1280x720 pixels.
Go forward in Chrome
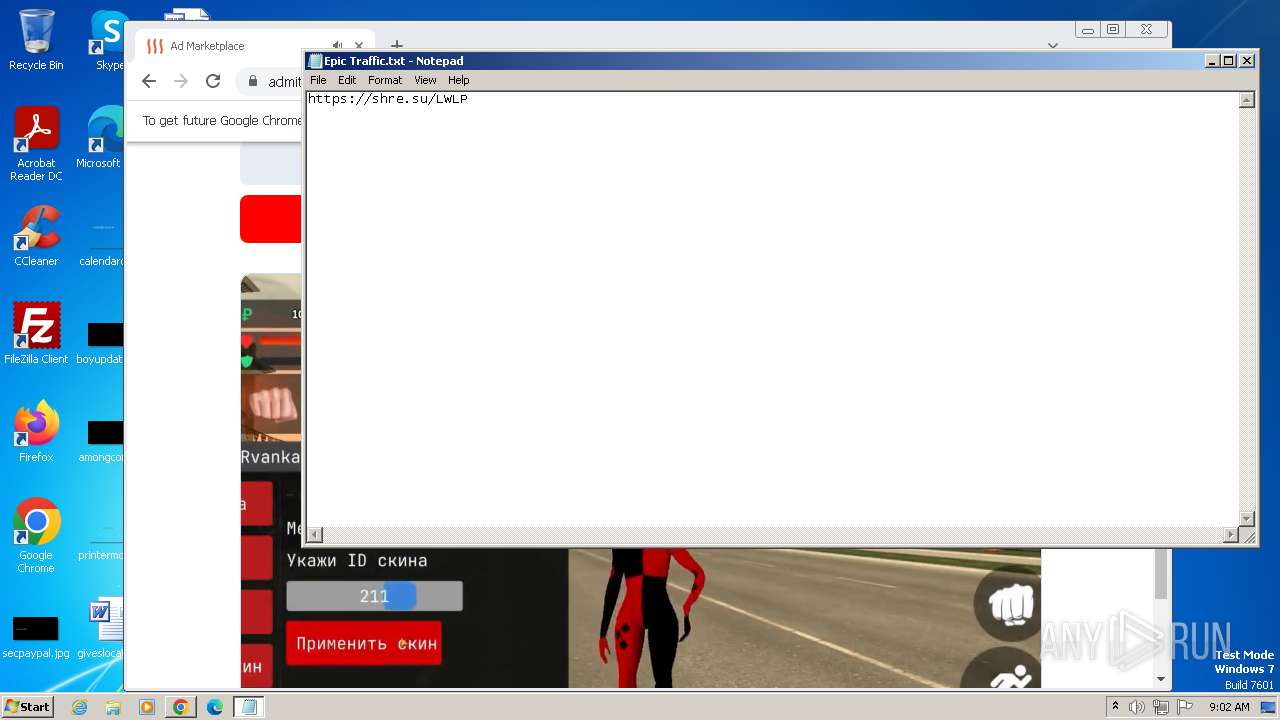(x=181, y=82)
